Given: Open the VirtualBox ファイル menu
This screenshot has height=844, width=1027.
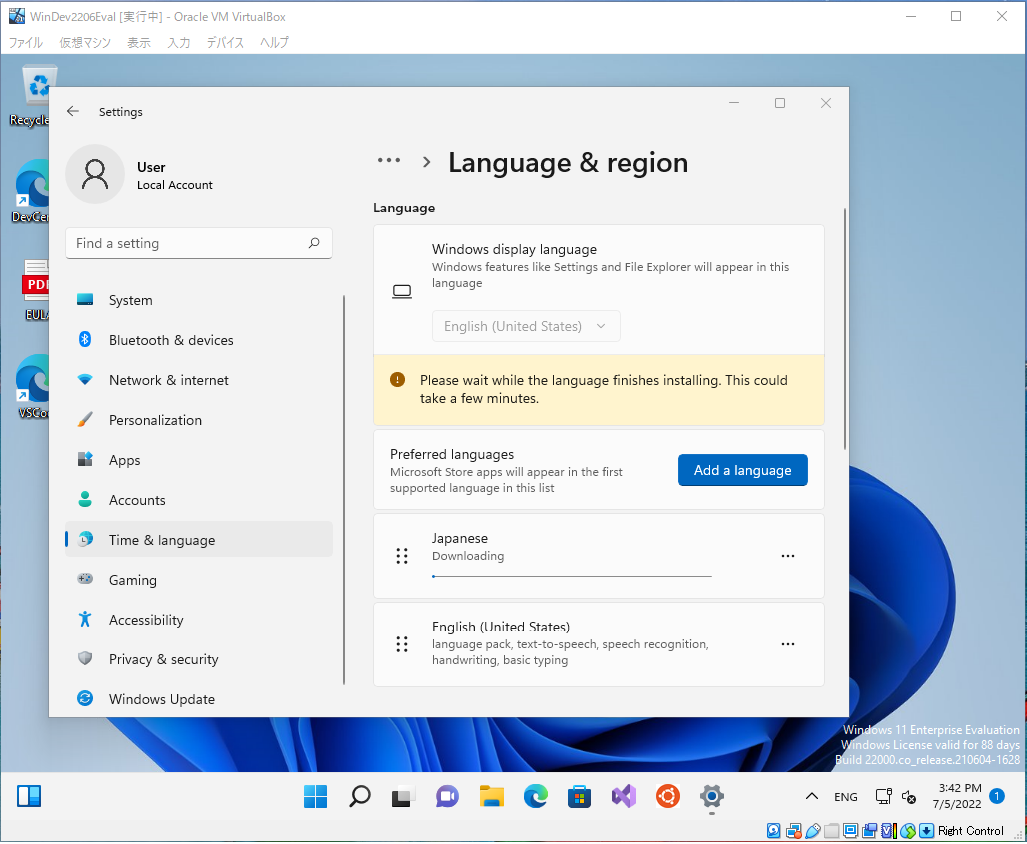Looking at the screenshot, I should pos(26,43).
